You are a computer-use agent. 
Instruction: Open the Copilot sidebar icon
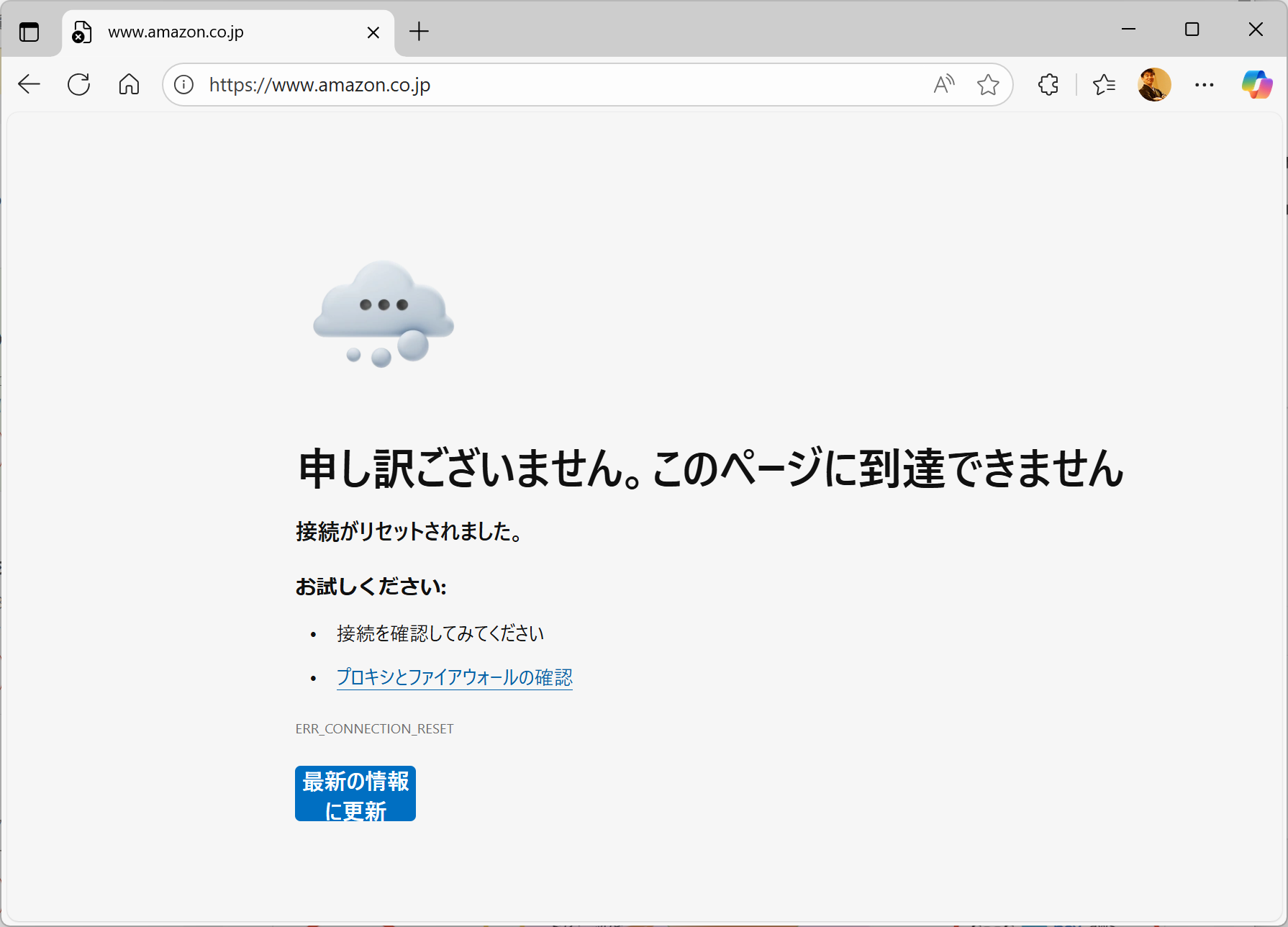(x=1257, y=85)
